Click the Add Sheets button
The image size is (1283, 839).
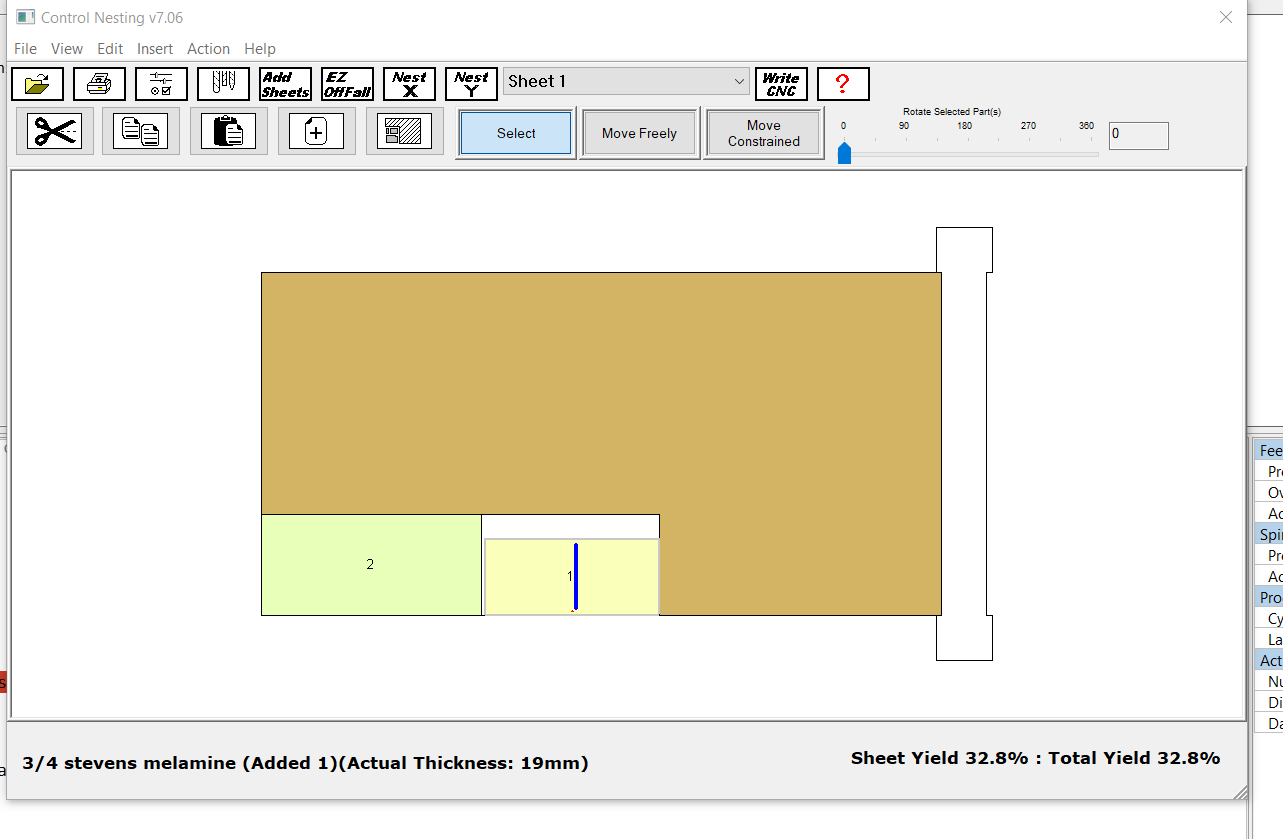[285, 84]
